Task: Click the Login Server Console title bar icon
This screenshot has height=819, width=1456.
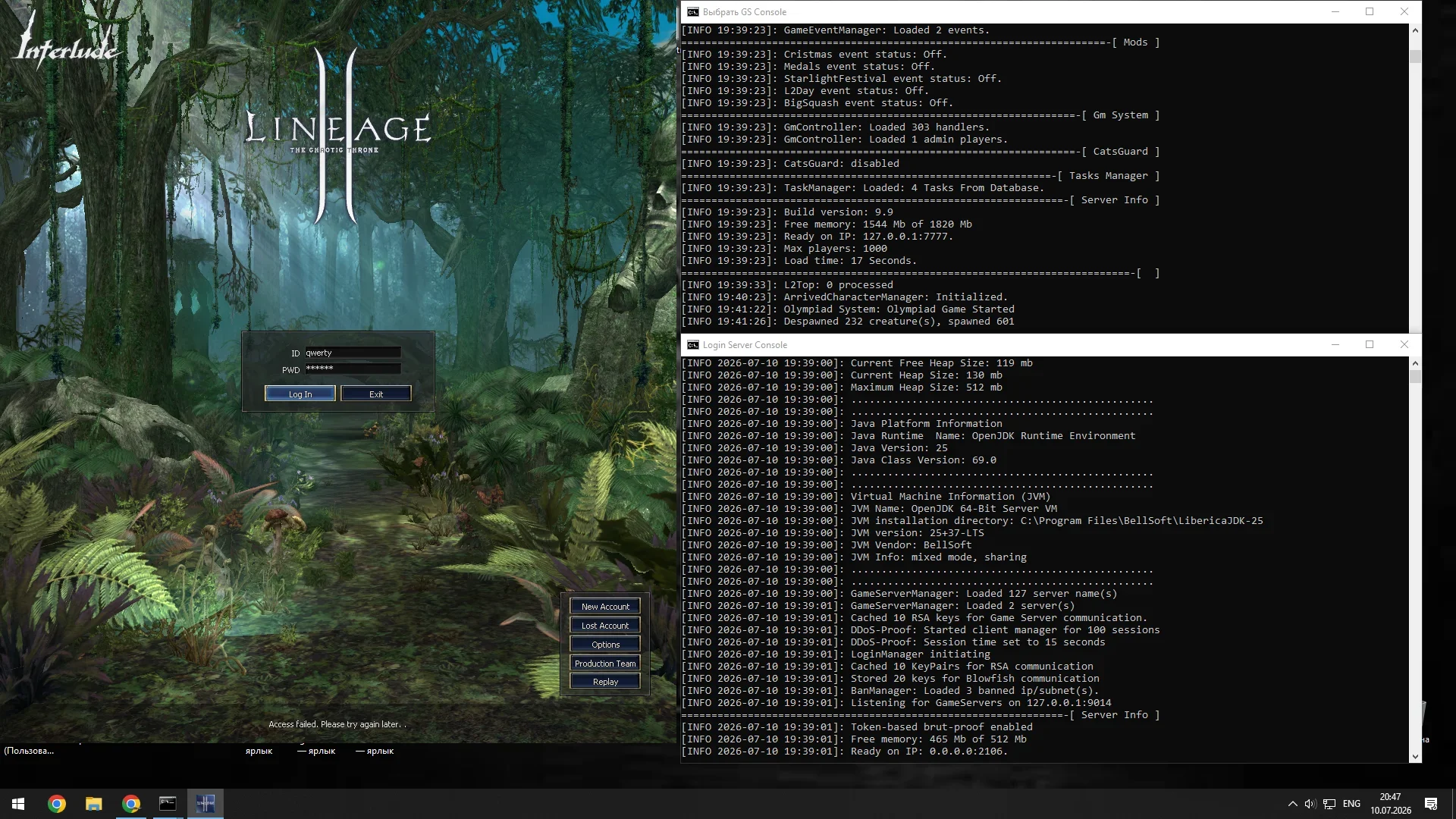Action: 692,345
